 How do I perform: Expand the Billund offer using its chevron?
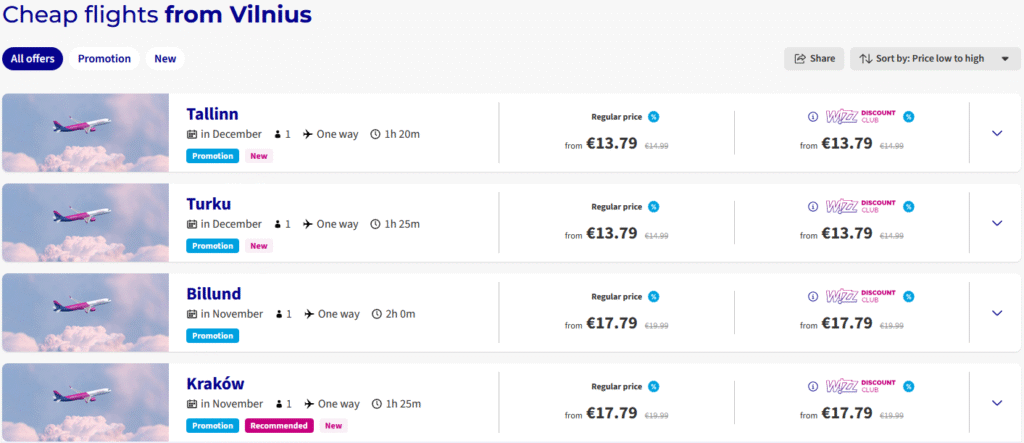996,313
